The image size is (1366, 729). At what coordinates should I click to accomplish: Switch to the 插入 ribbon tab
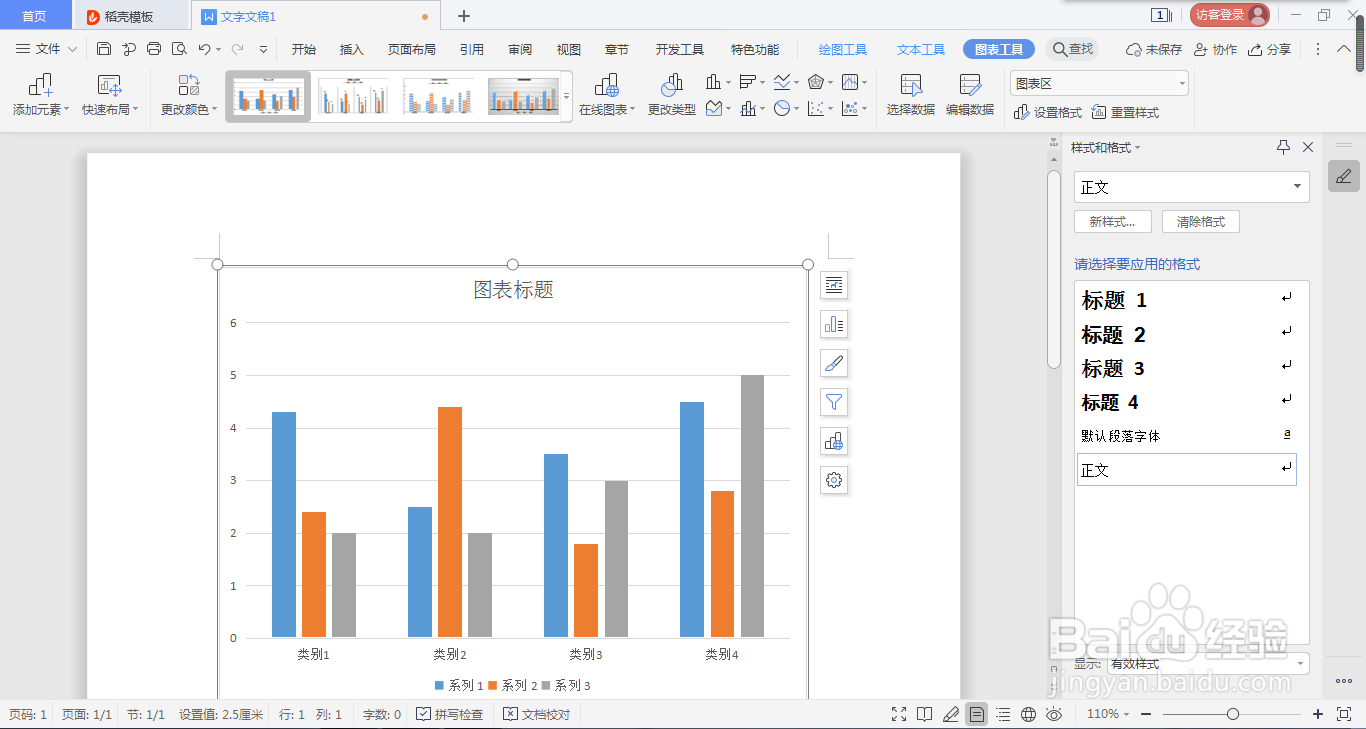point(351,48)
